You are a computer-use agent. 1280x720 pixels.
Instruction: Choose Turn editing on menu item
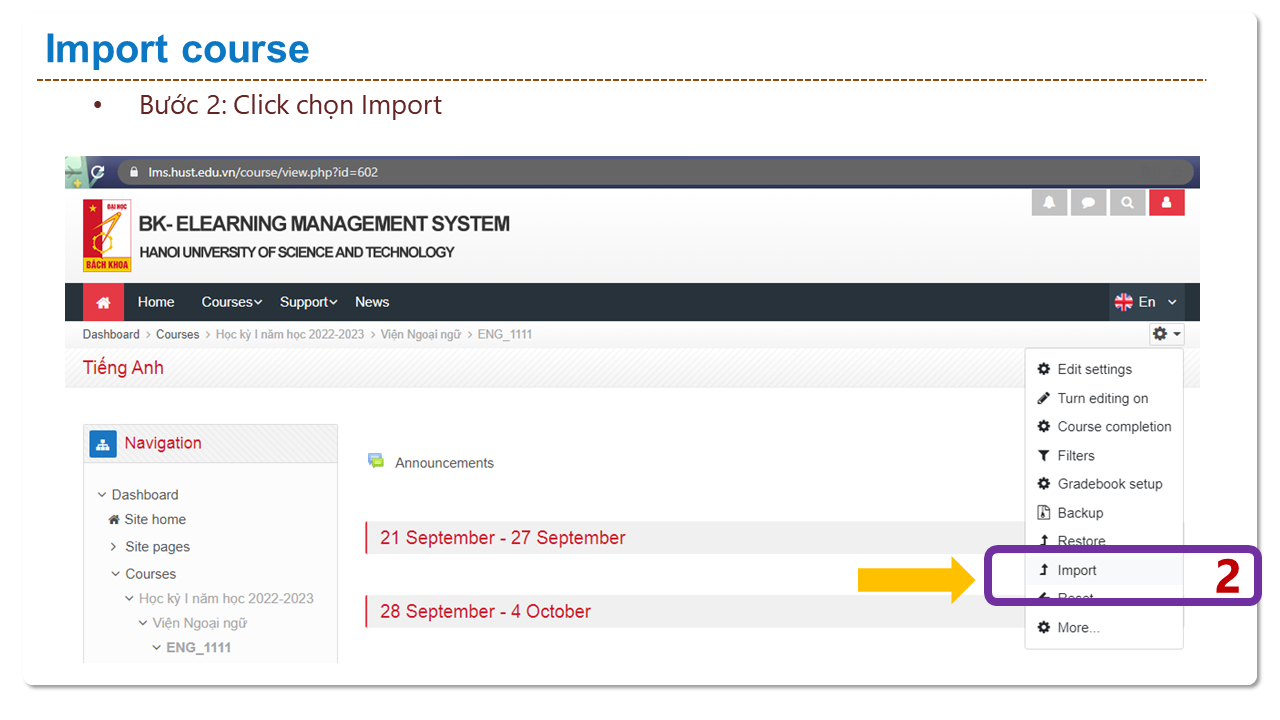point(1102,398)
